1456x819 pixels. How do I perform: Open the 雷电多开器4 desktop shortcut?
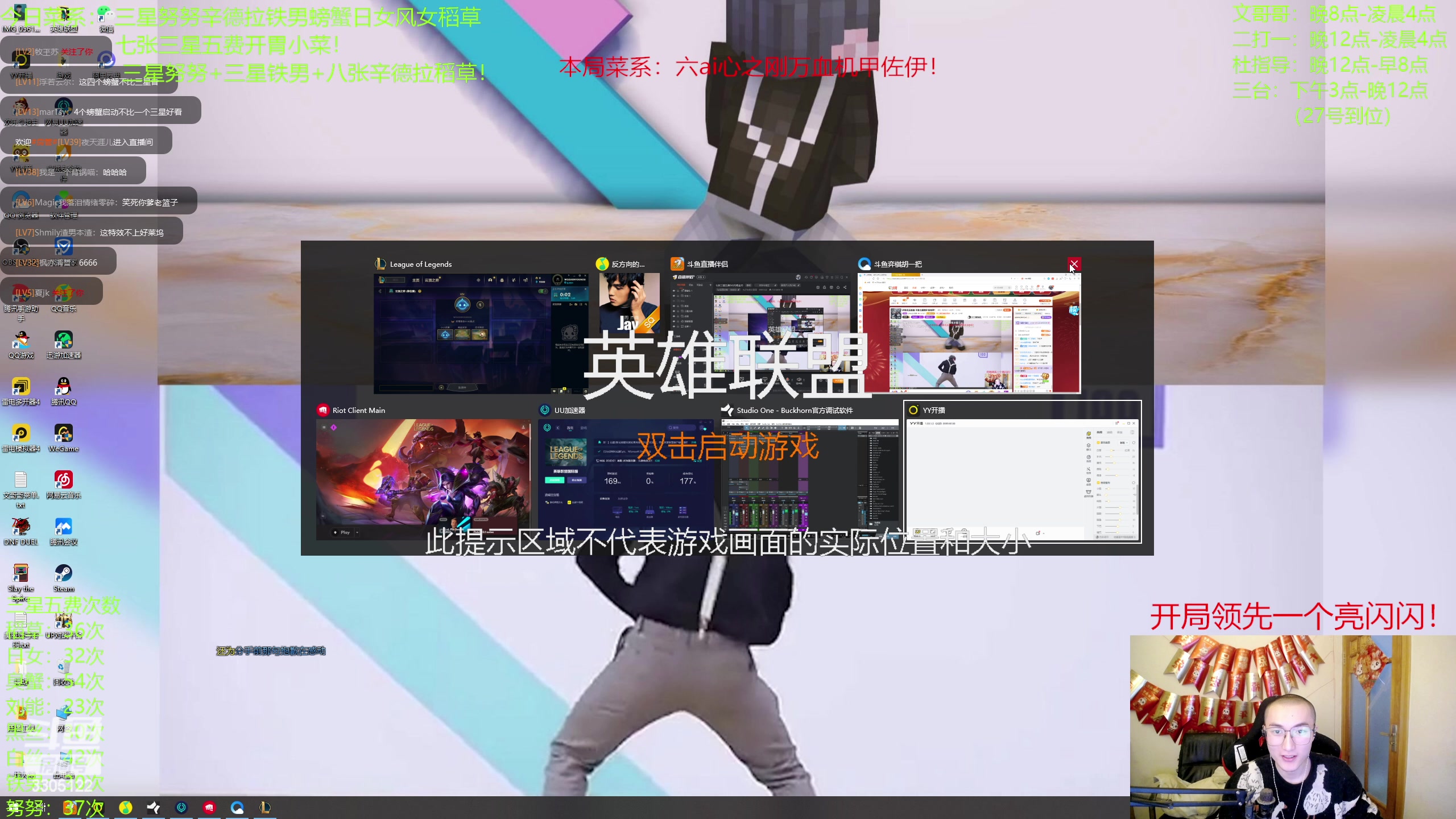pos(21,391)
